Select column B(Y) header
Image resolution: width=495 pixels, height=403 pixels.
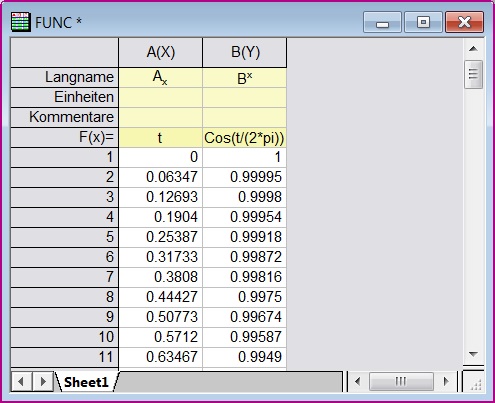pyautogui.click(x=245, y=52)
